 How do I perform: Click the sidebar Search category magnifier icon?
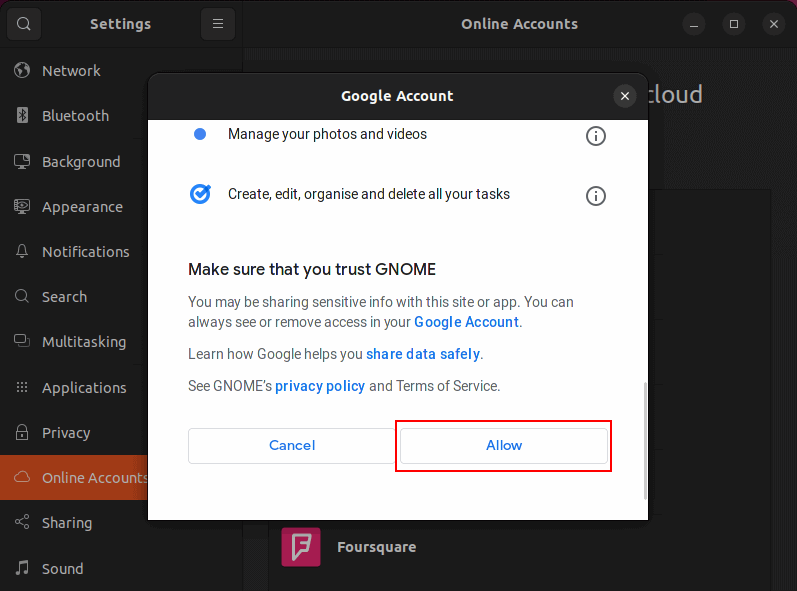tap(22, 296)
